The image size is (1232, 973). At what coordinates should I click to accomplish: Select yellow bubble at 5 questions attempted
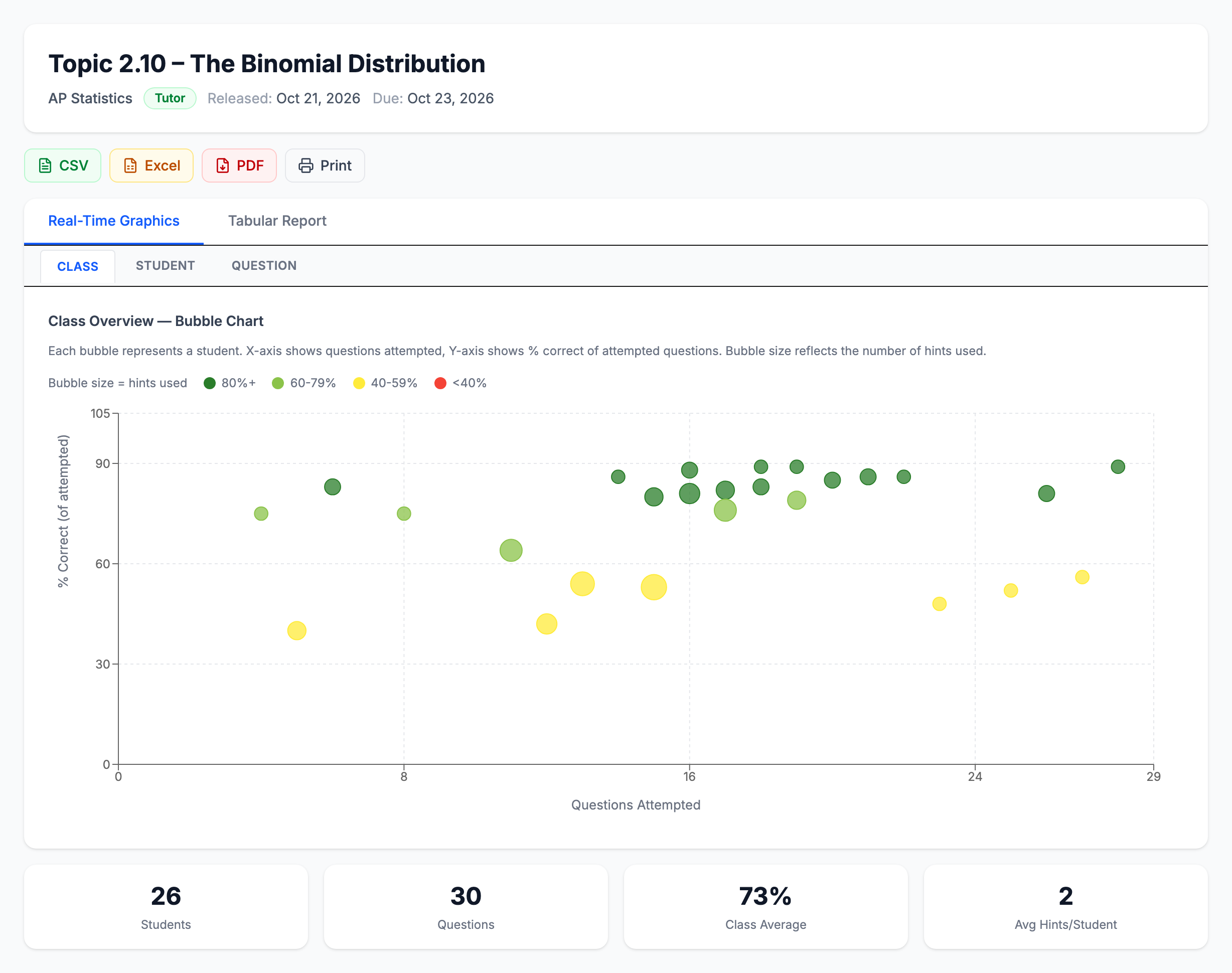point(297,630)
